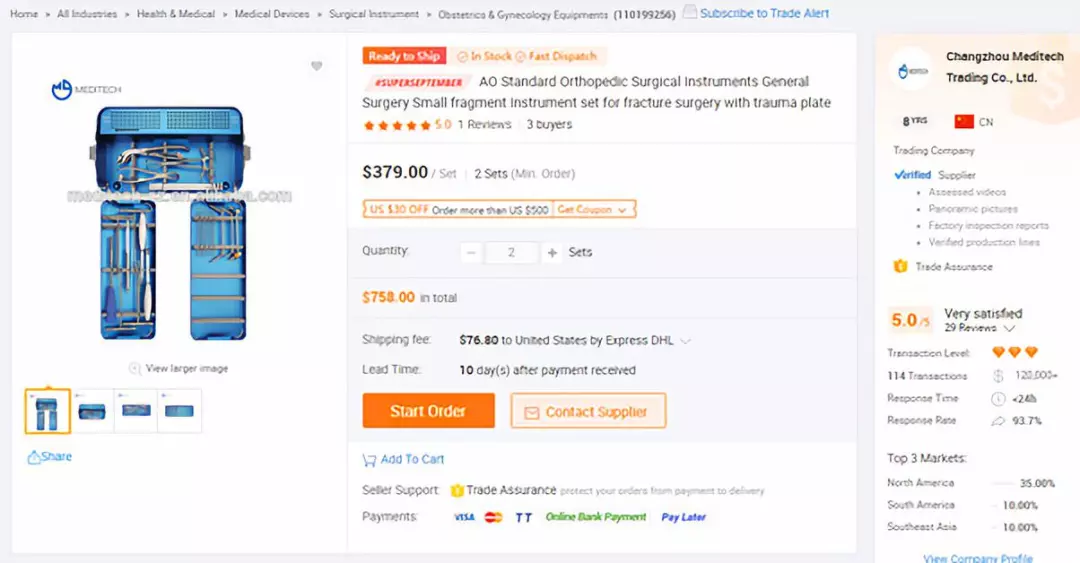
Task: Select the second product thumbnail image
Action: pos(92,410)
